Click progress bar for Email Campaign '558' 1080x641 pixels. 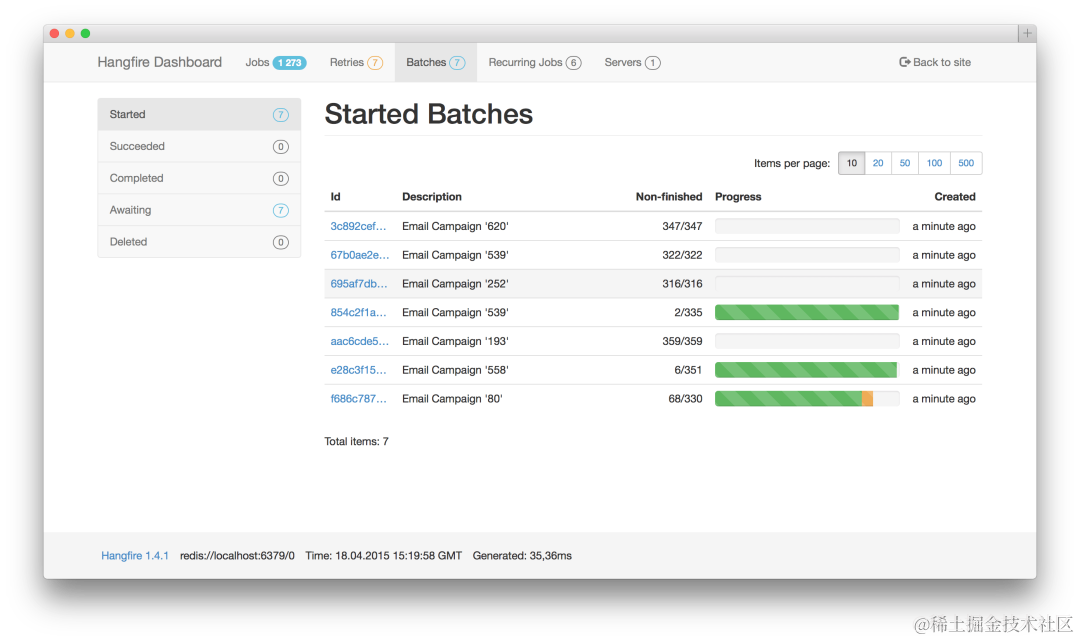(807, 370)
